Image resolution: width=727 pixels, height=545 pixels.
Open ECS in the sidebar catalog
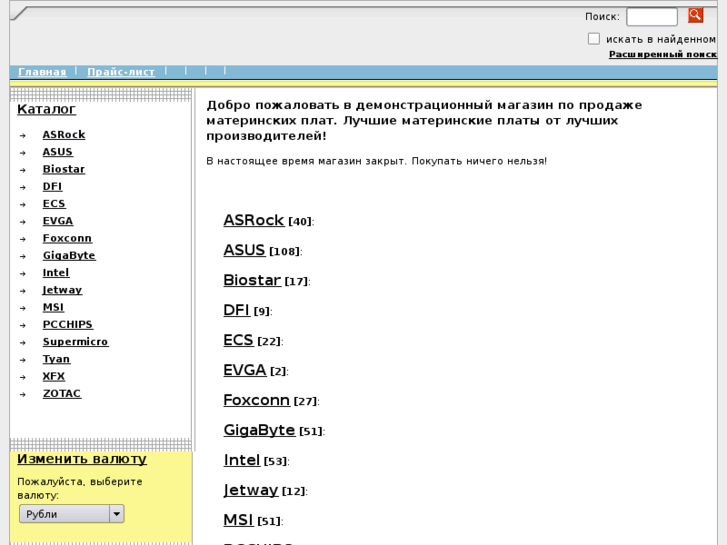pos(54,204)
